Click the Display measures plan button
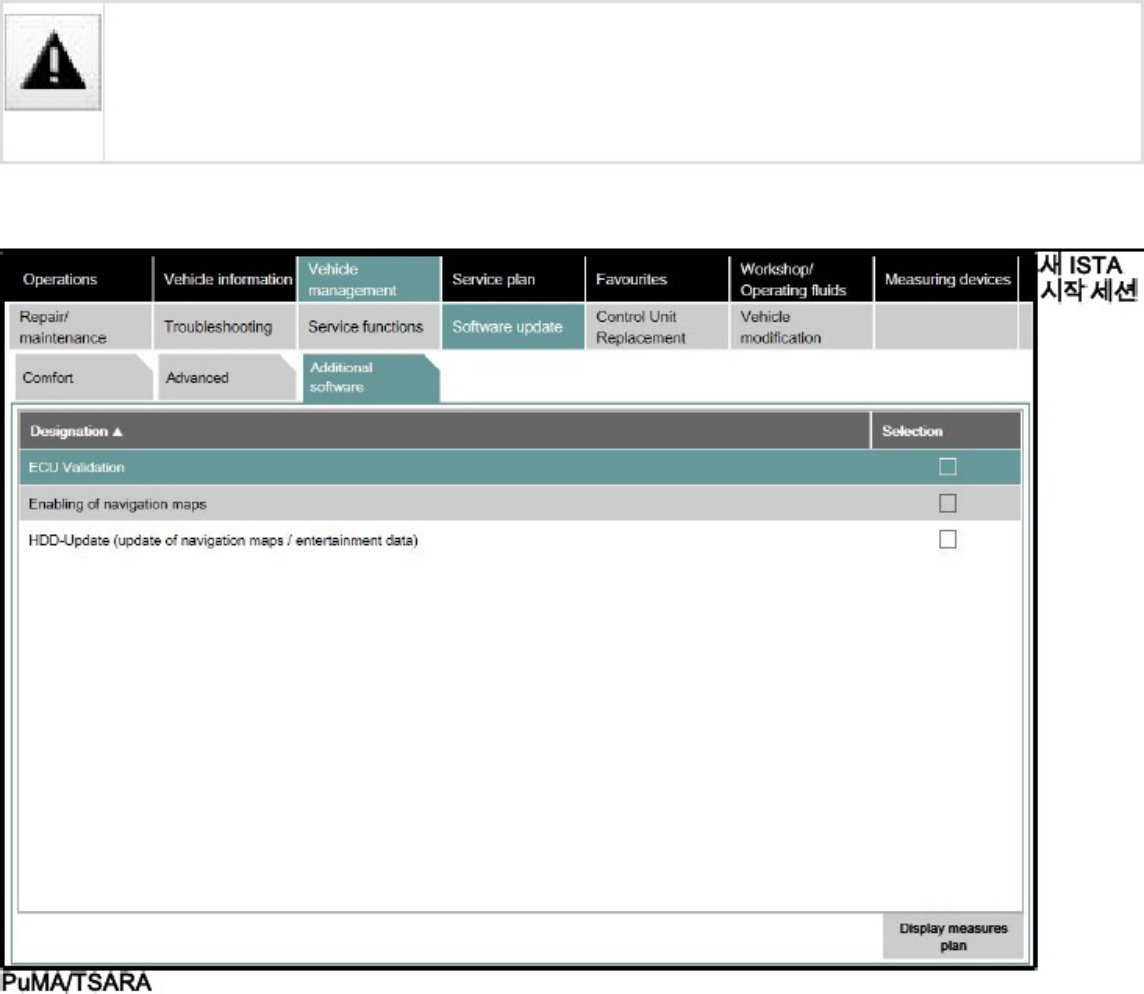1144x994 pixels. (952, 936)
